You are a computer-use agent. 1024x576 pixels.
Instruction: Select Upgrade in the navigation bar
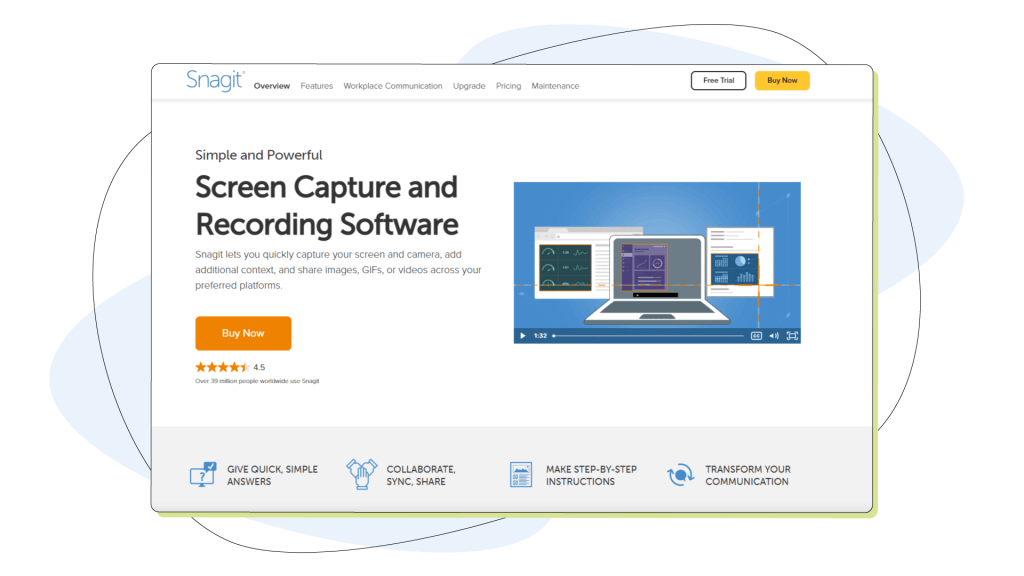pos(469,86)
